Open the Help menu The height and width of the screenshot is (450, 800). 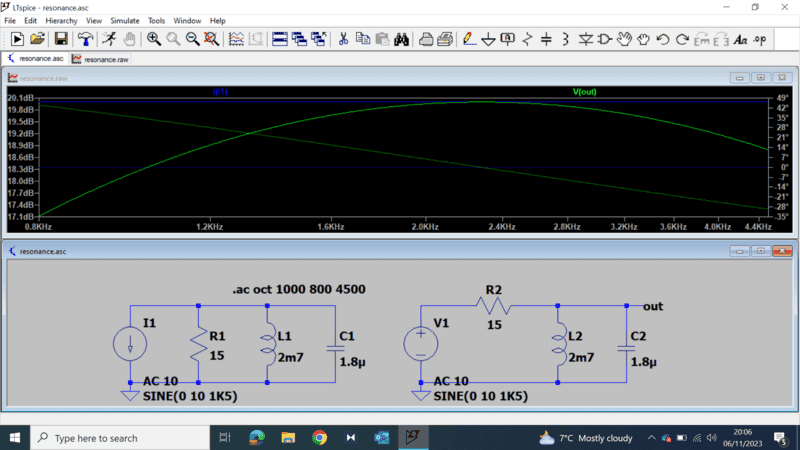pyautogui.click(x=218, y=21)
